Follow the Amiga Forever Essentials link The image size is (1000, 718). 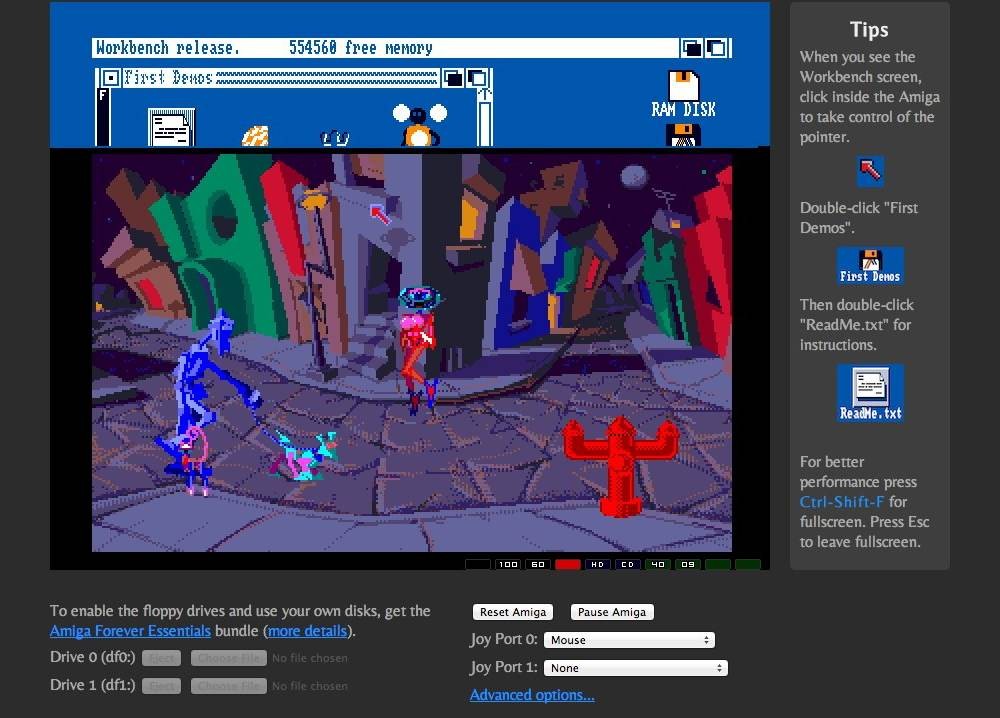[x=130, y=631]
